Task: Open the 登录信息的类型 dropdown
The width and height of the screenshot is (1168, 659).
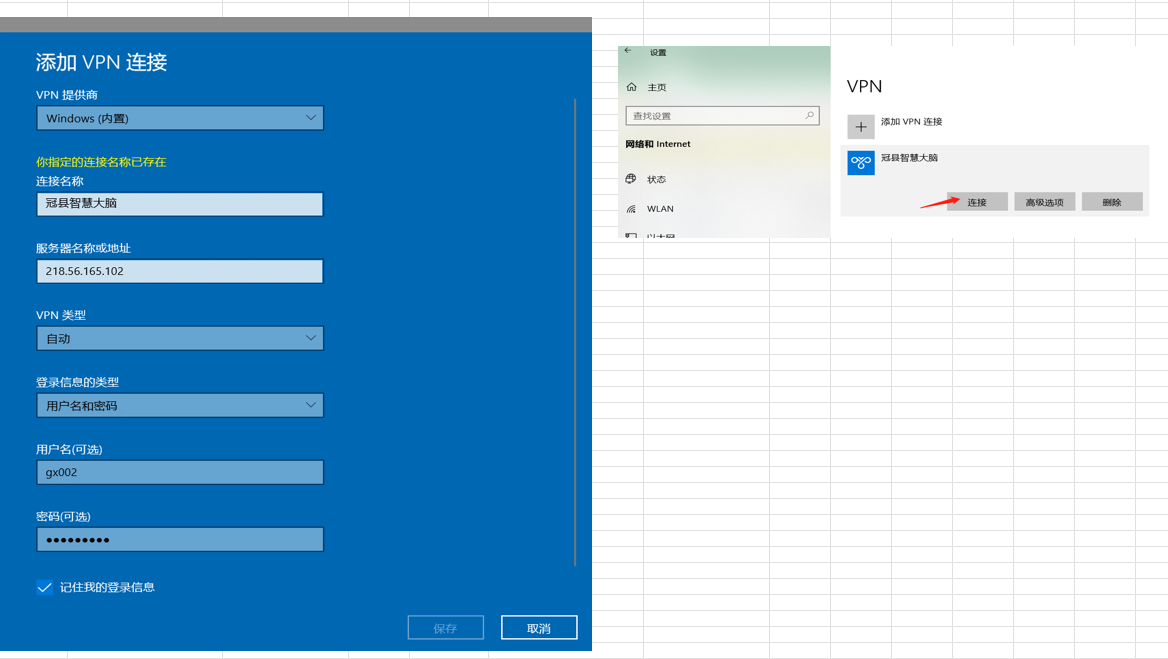Action: coord(180,406)
